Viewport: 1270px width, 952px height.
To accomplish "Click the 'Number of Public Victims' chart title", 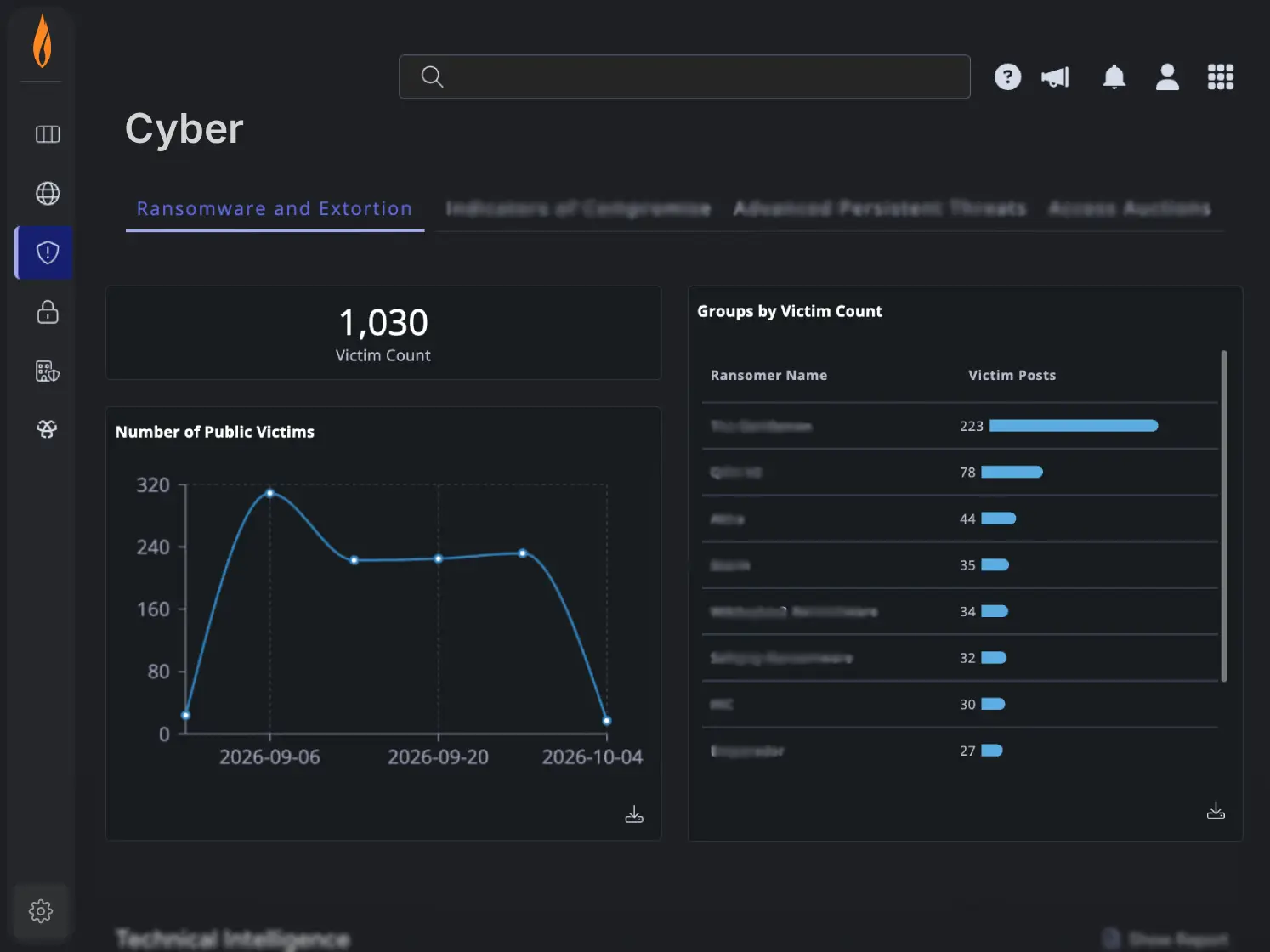I will pyautogui.click(x=215, y=432).
